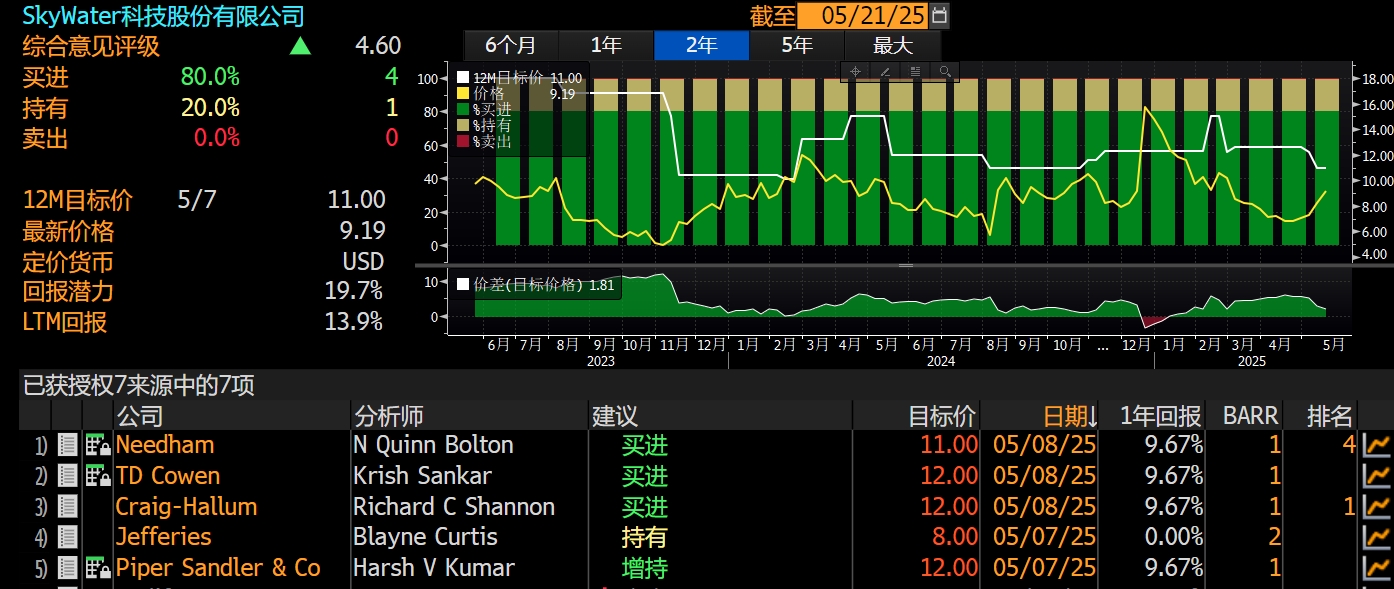This screenshot has height=589, width=1394.
Task: Click the 已获授权7来源中的7项 header text
Action: pyautogui.click(x=139, y=385)
